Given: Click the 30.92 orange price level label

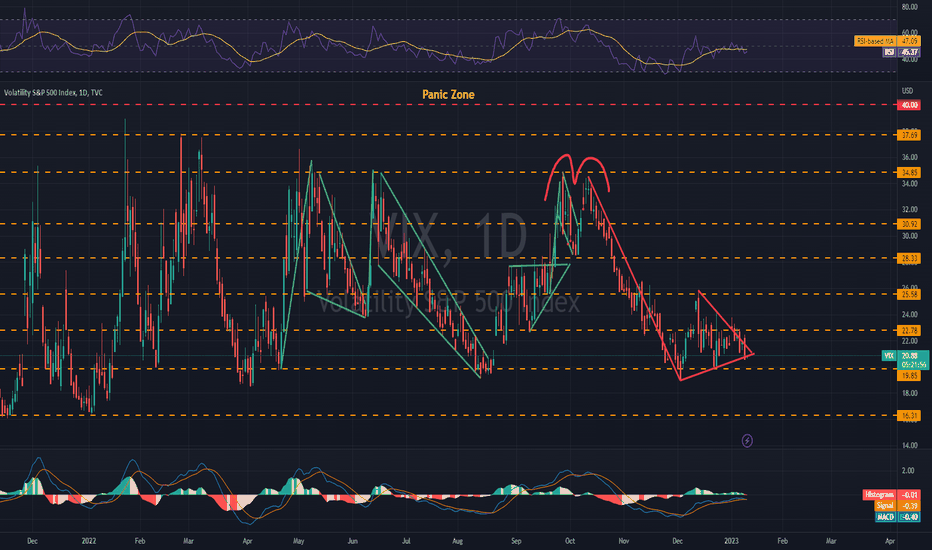Looking at the screenshot, I should 909,224.
